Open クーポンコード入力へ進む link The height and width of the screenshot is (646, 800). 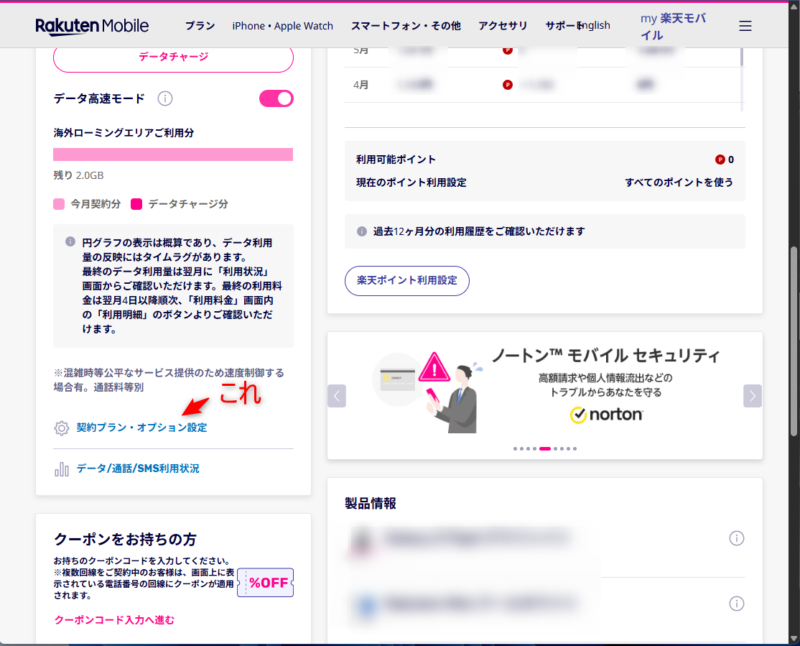click(114, 620)
